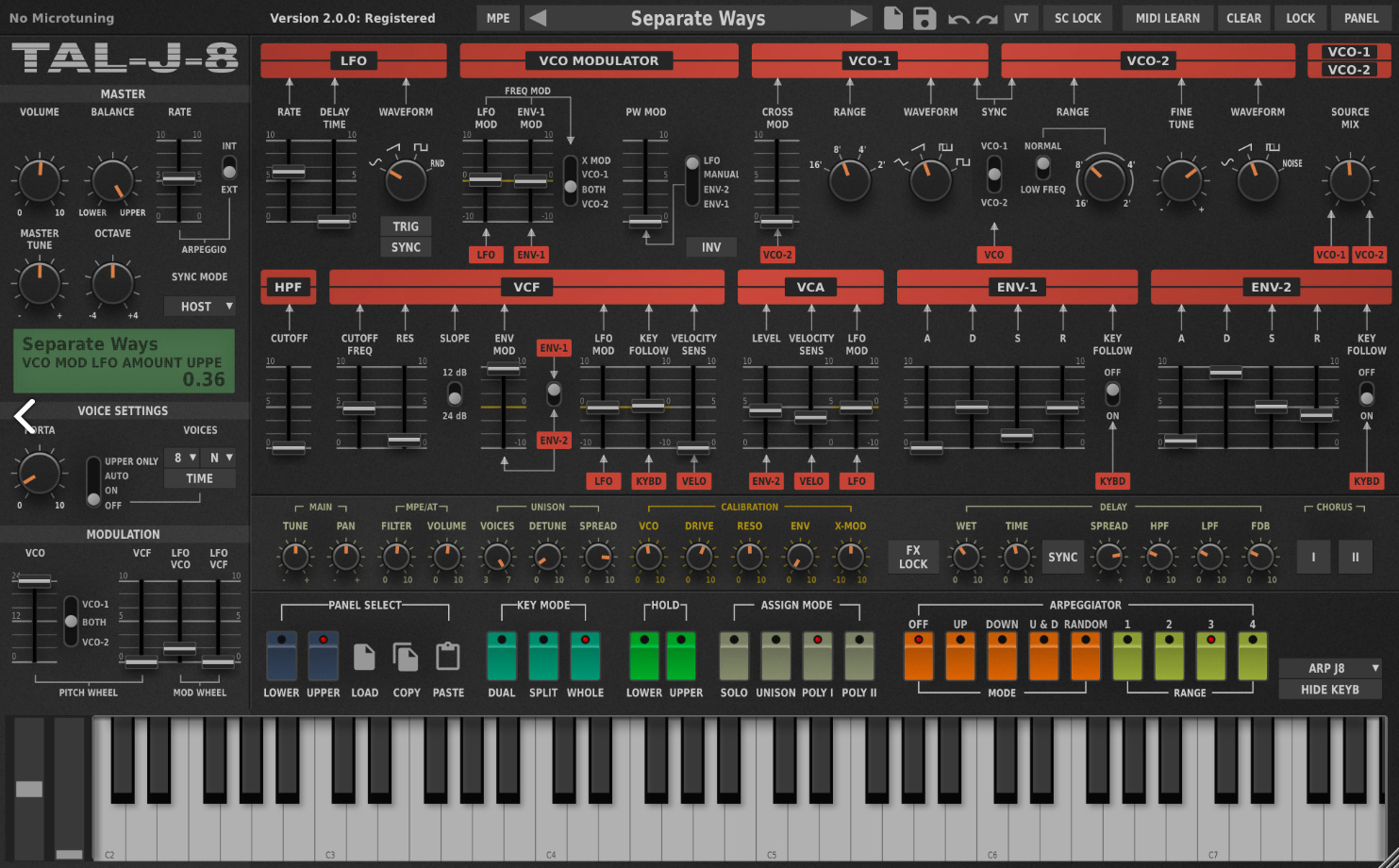Image resolution: width=1399 pixels, height=868 pixels.
Task: Adjust the LFO Waveform knob
Action: click(406, 179)
